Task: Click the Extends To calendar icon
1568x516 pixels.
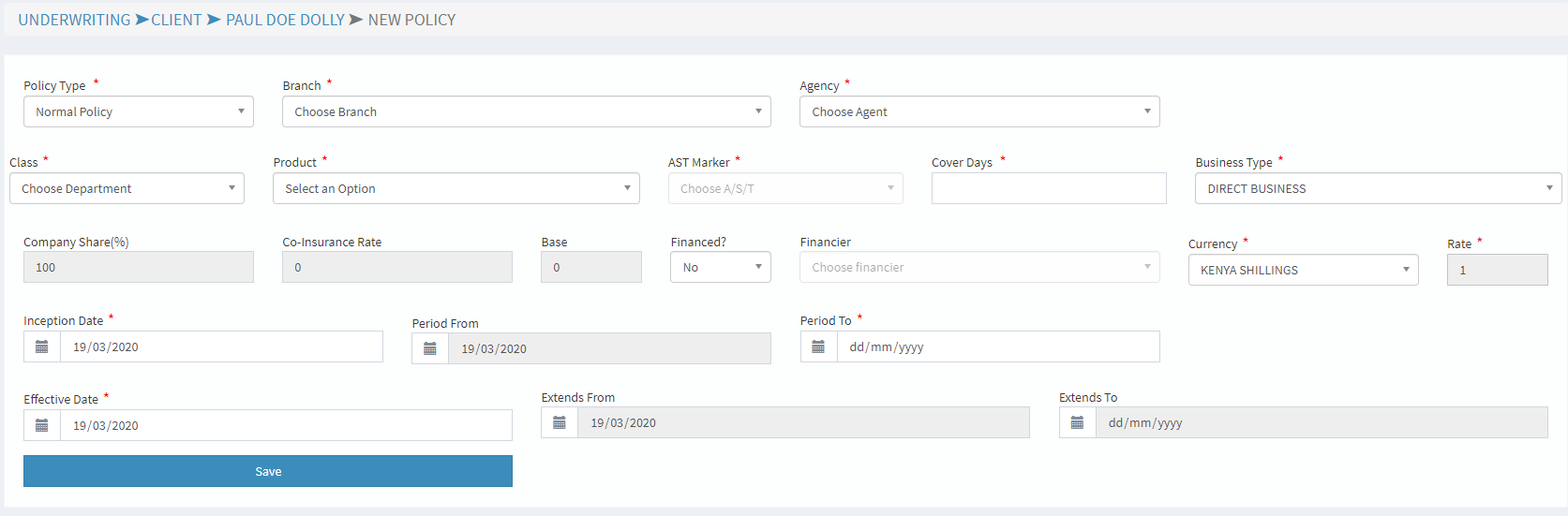Action: (x=1077, y=422)
